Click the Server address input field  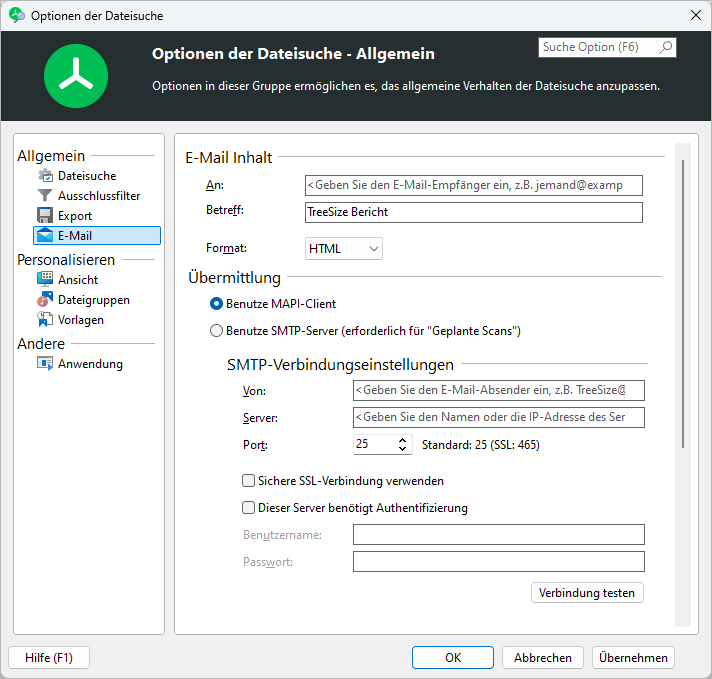point(499,417)
